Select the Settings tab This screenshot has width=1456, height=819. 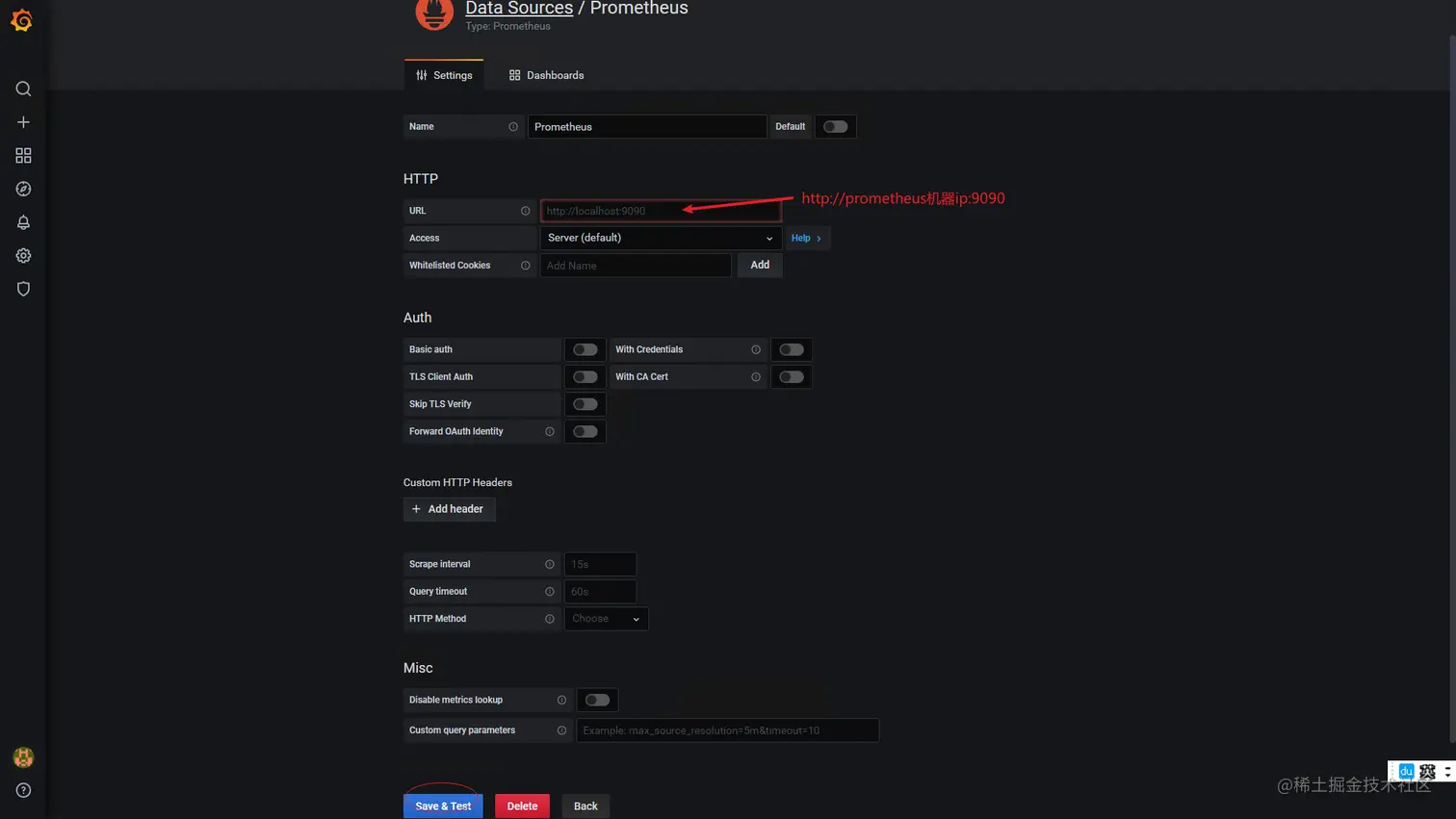pos(444,74)
